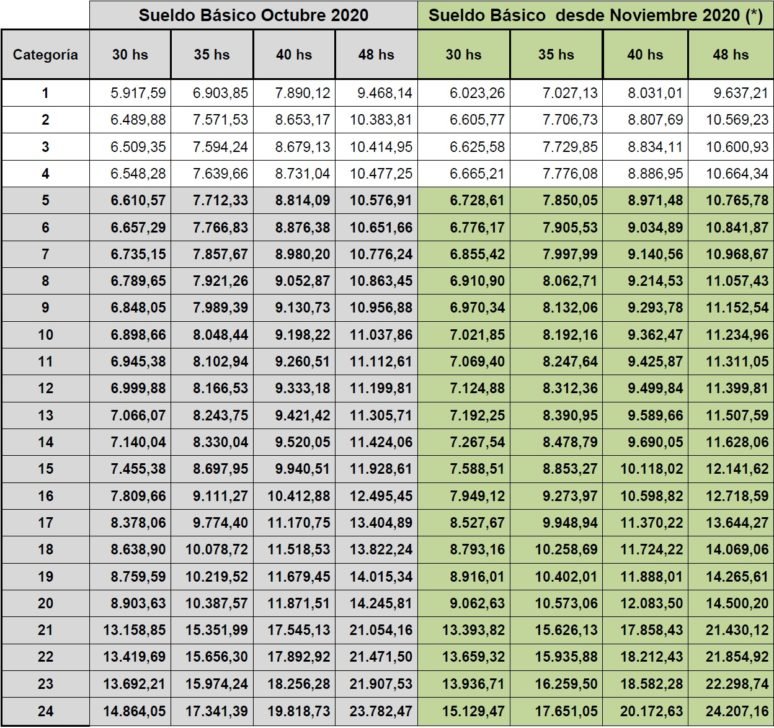This screenshot has width=774, height=728.
Task: Click the Categoría column header
Action: click(45, 54)
